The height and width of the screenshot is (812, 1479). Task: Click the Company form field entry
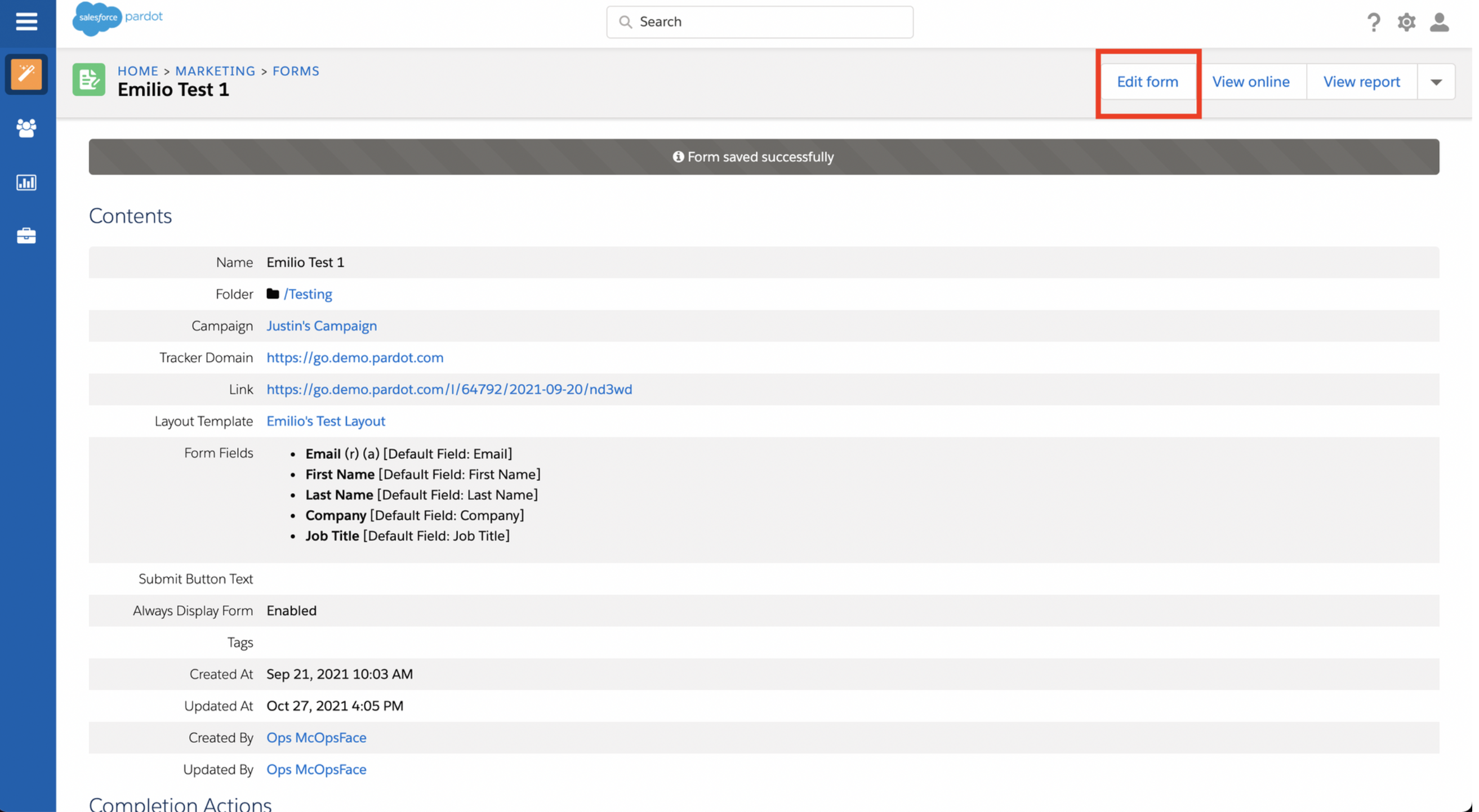[x=415, y=515]
